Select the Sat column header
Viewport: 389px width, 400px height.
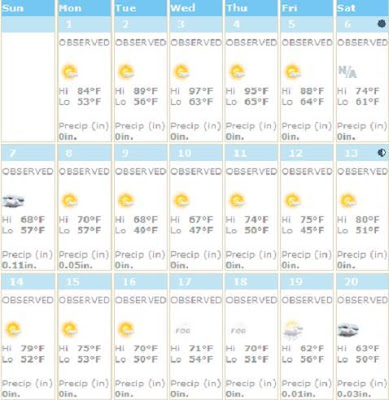pyautogui.click(x=362, y=8)
